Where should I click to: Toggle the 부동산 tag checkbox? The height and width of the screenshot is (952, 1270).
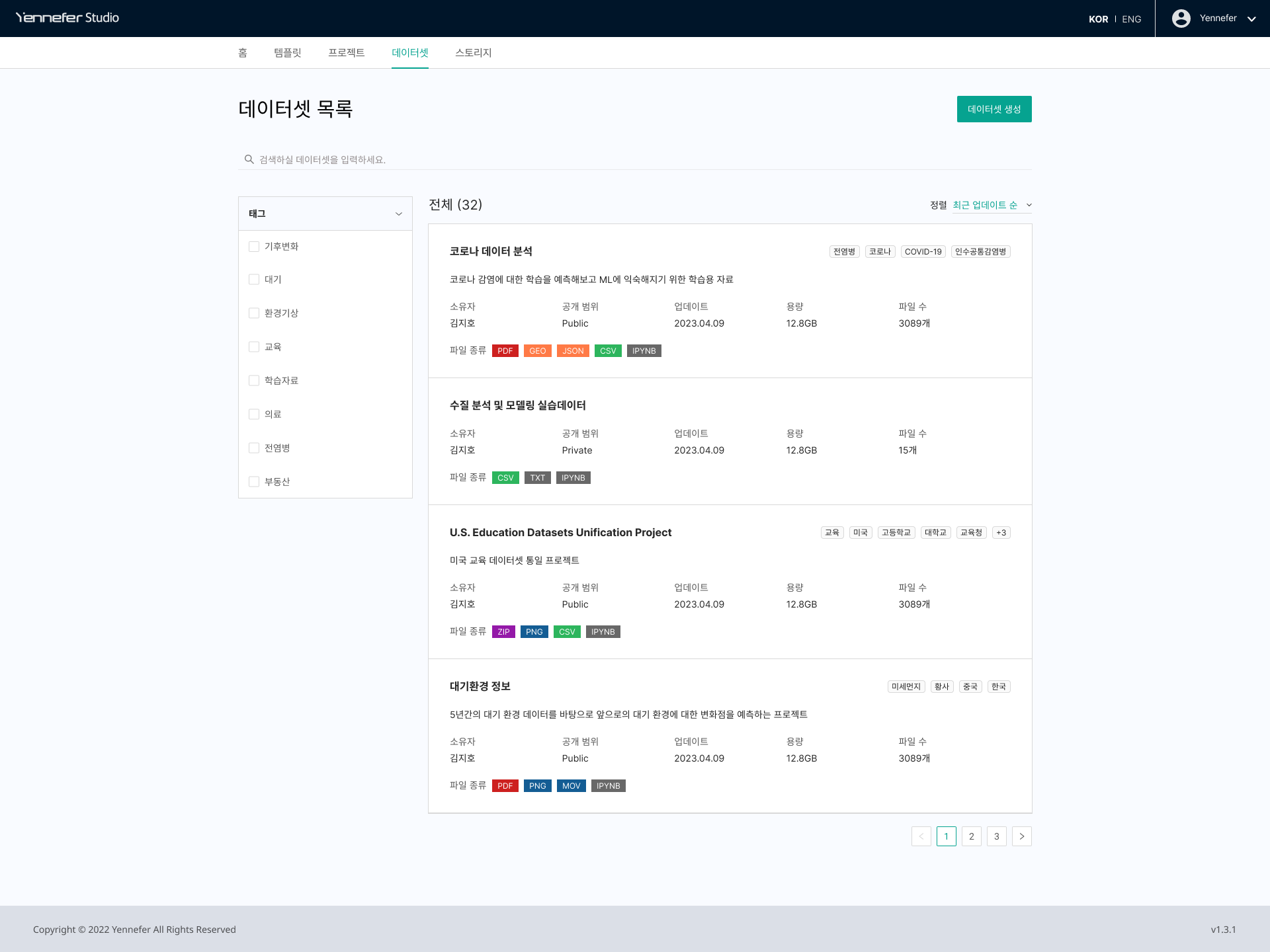pos(254,482)
